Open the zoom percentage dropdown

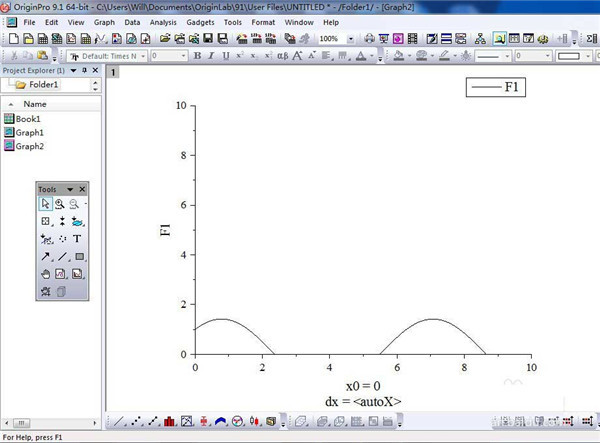[350, 39]
